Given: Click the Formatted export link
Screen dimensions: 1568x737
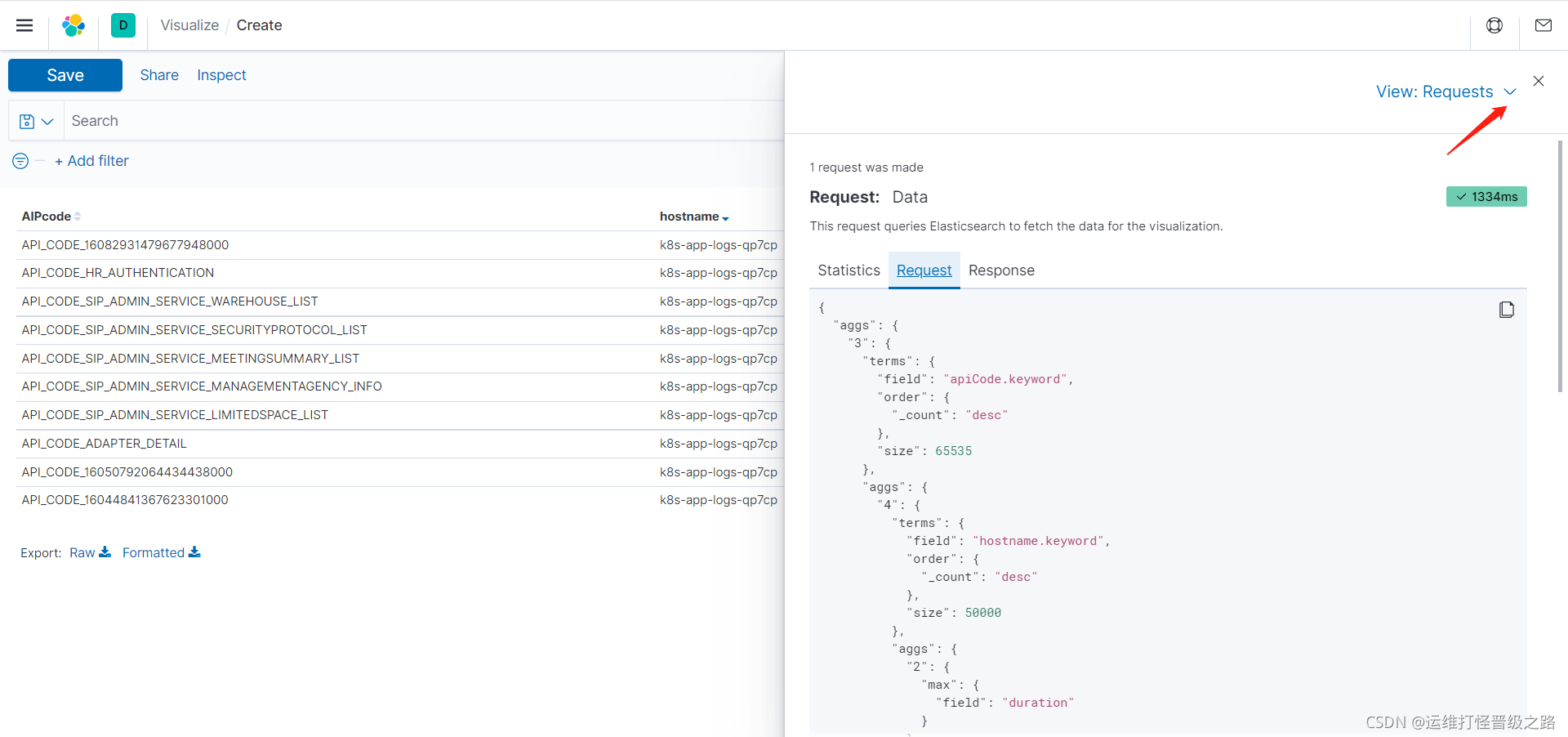Looking at the screenshot, I should click(x=154, y=552).
